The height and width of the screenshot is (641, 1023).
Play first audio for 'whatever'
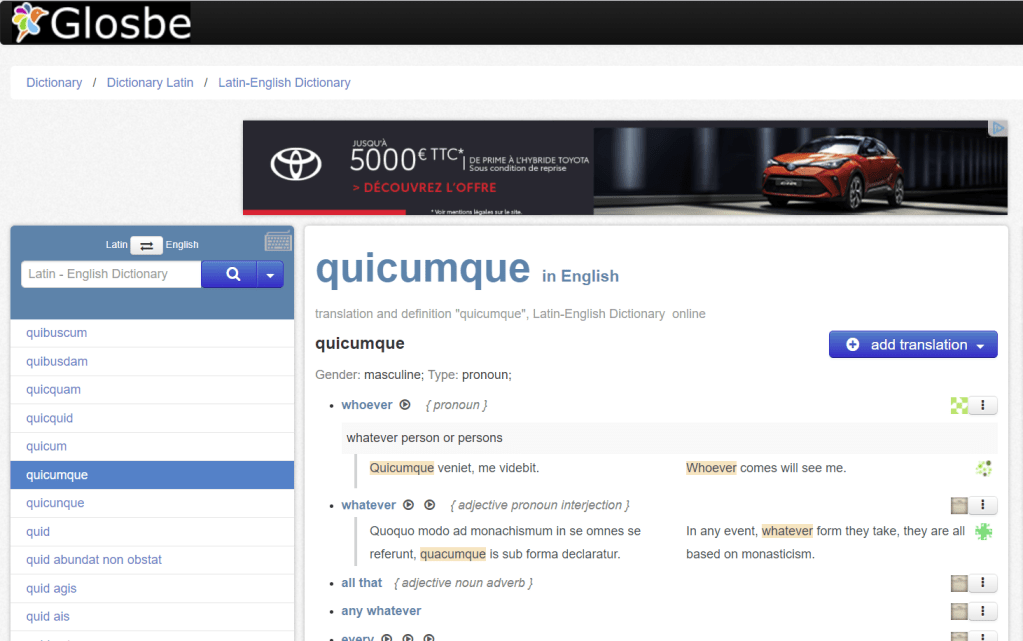pos(408,505)
